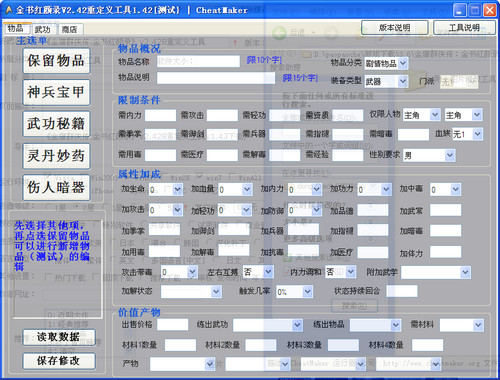
Task: Open the 性别要求 dropdown
Action: (429, 155)
